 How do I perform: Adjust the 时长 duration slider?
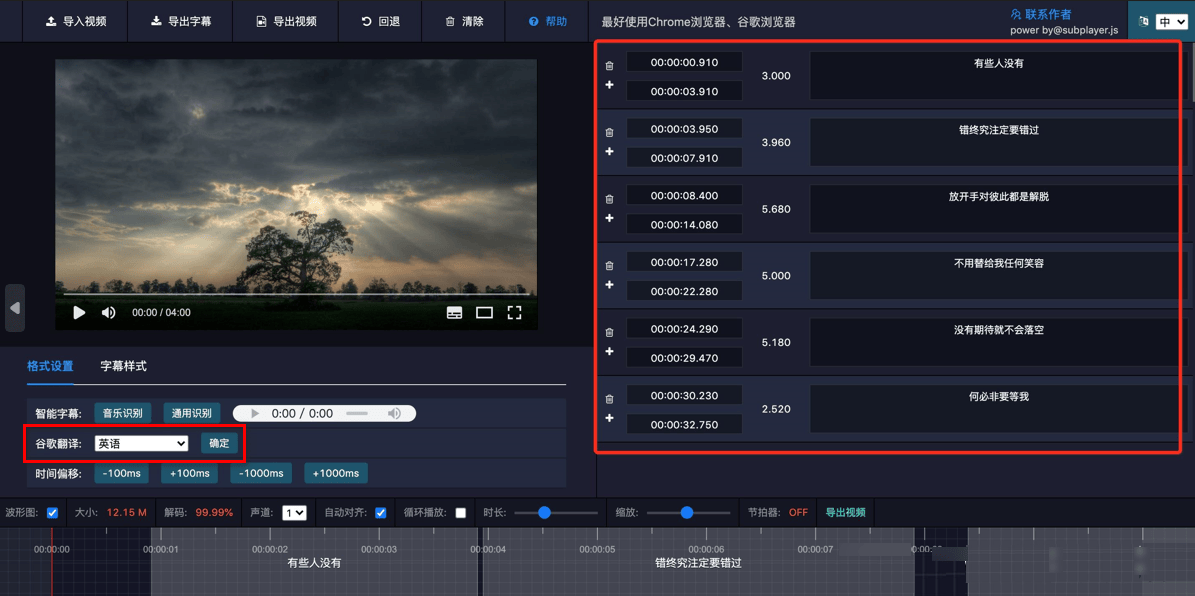pos(556,513)
